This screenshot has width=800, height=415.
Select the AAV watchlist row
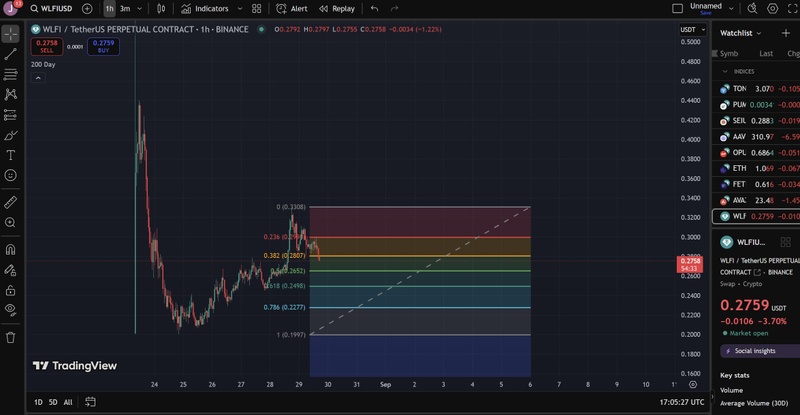756,137
